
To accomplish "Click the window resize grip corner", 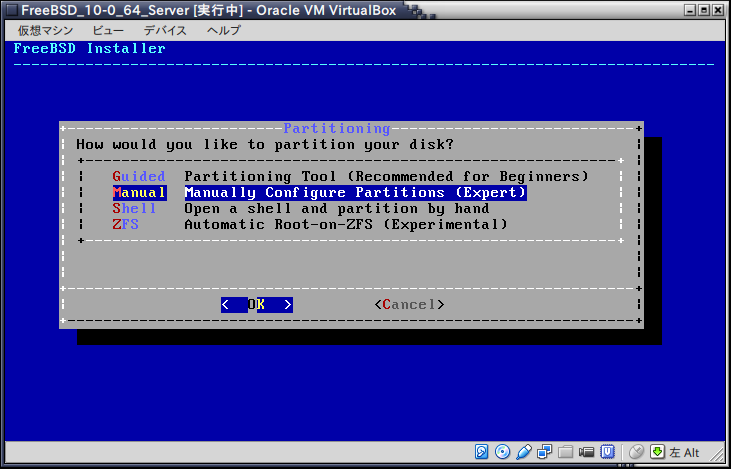I will (721, 459).
